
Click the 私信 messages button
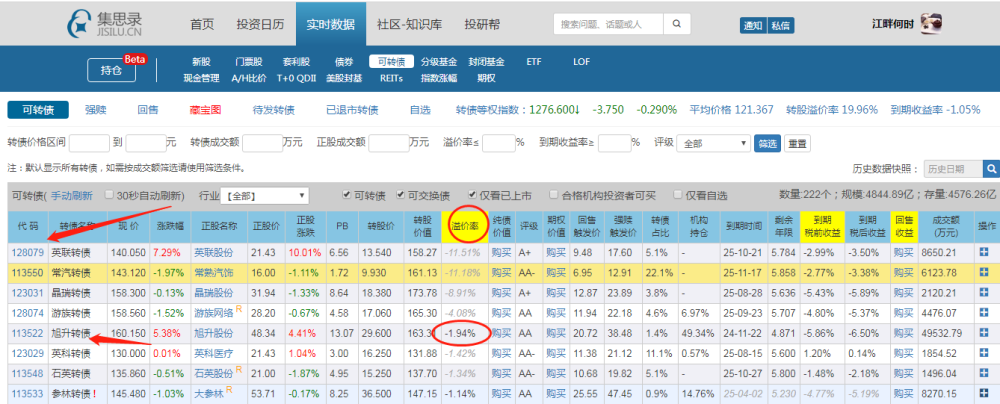tap(780, 26)
